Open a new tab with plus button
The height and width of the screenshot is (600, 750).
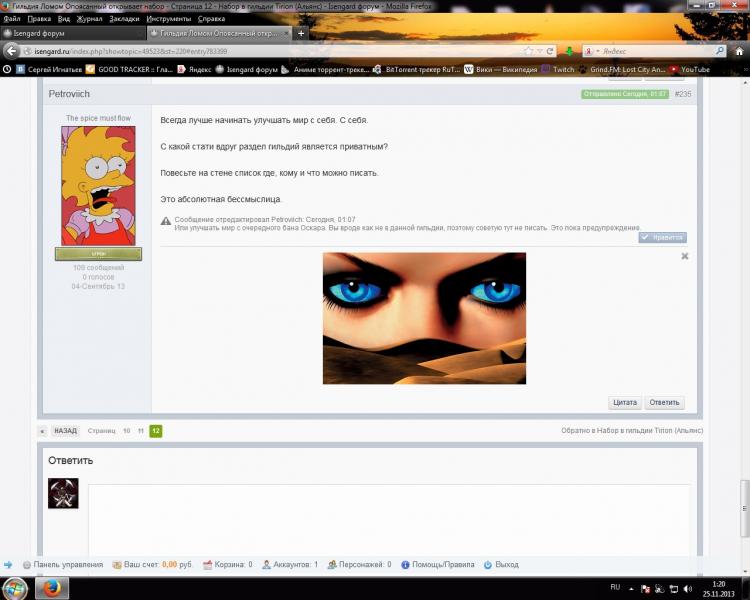point(301,33)
